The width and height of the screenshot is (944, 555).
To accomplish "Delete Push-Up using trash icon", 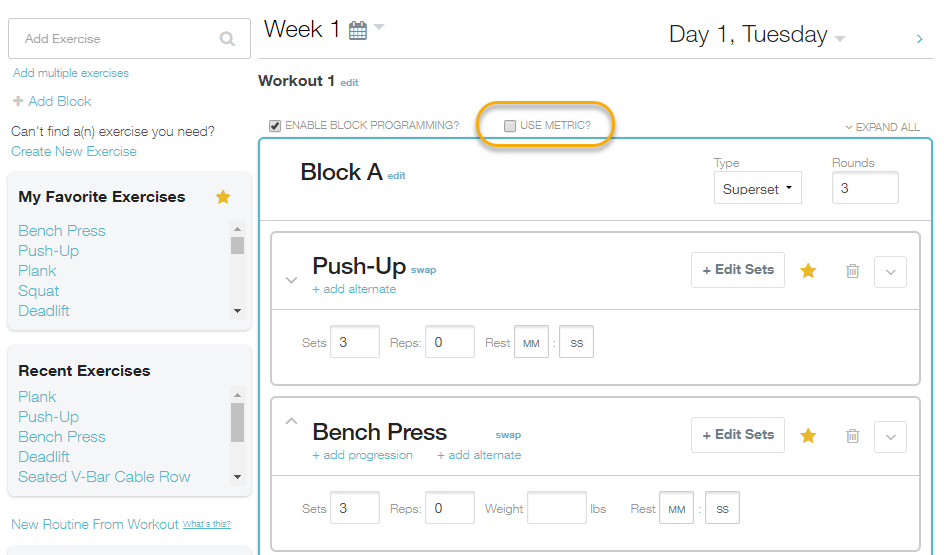I will tap(852, 271).
